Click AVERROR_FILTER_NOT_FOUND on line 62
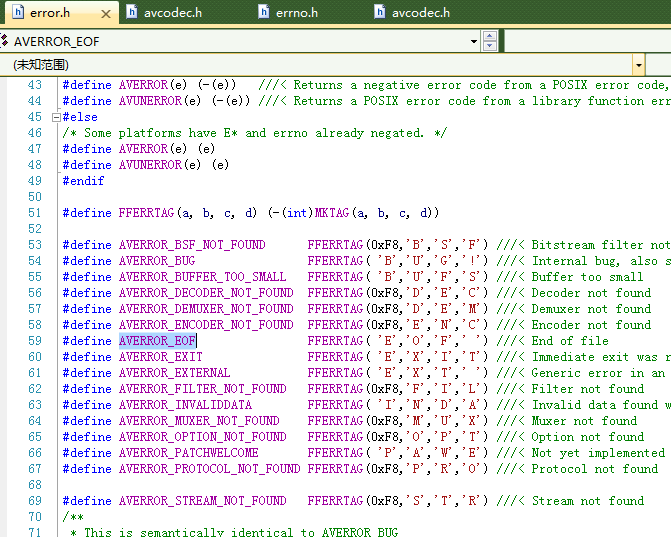 [x=202, y=389]
